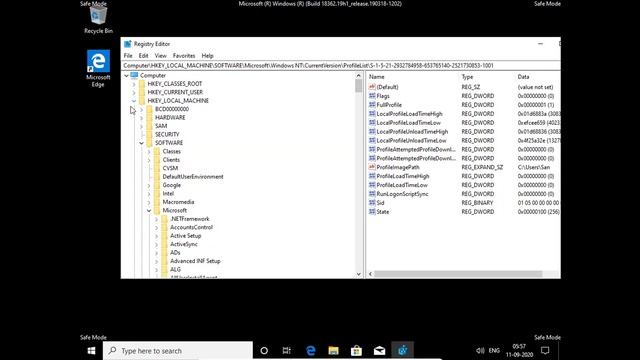The image size is (640, 360).
Task: Click the registry path address bar
Action: 341,66
